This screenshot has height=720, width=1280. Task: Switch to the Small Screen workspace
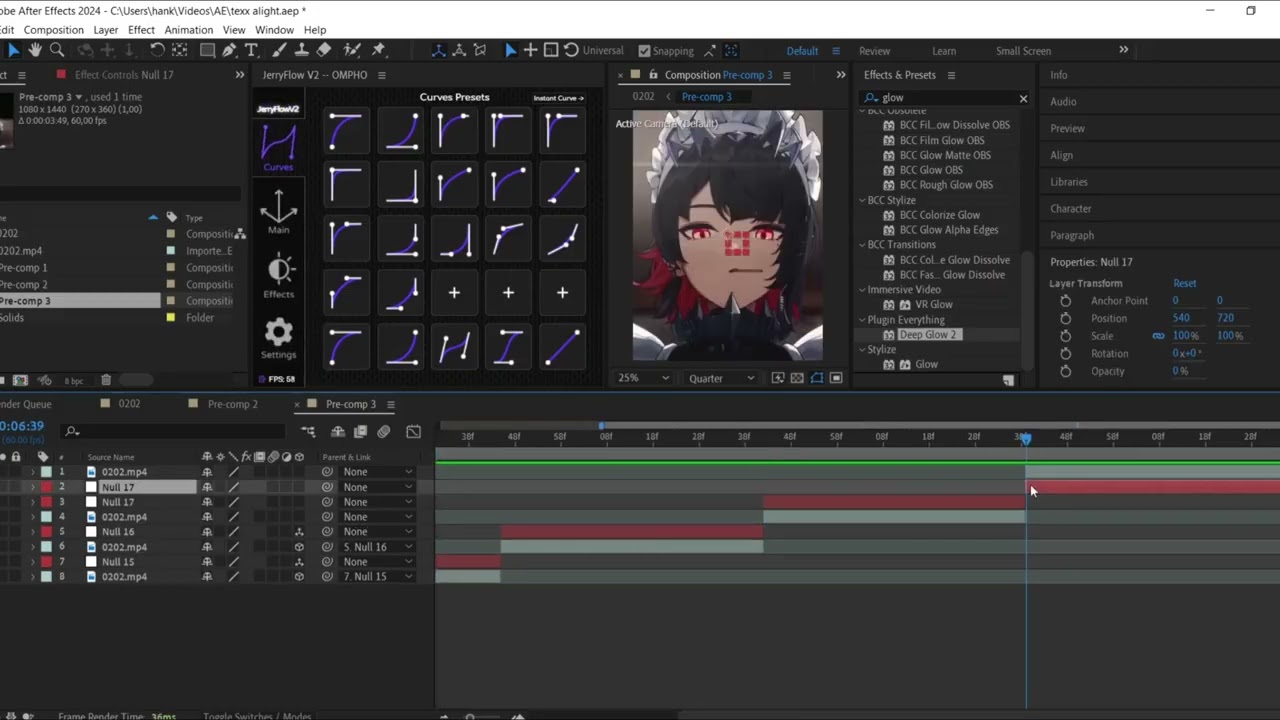(1023, 51)
